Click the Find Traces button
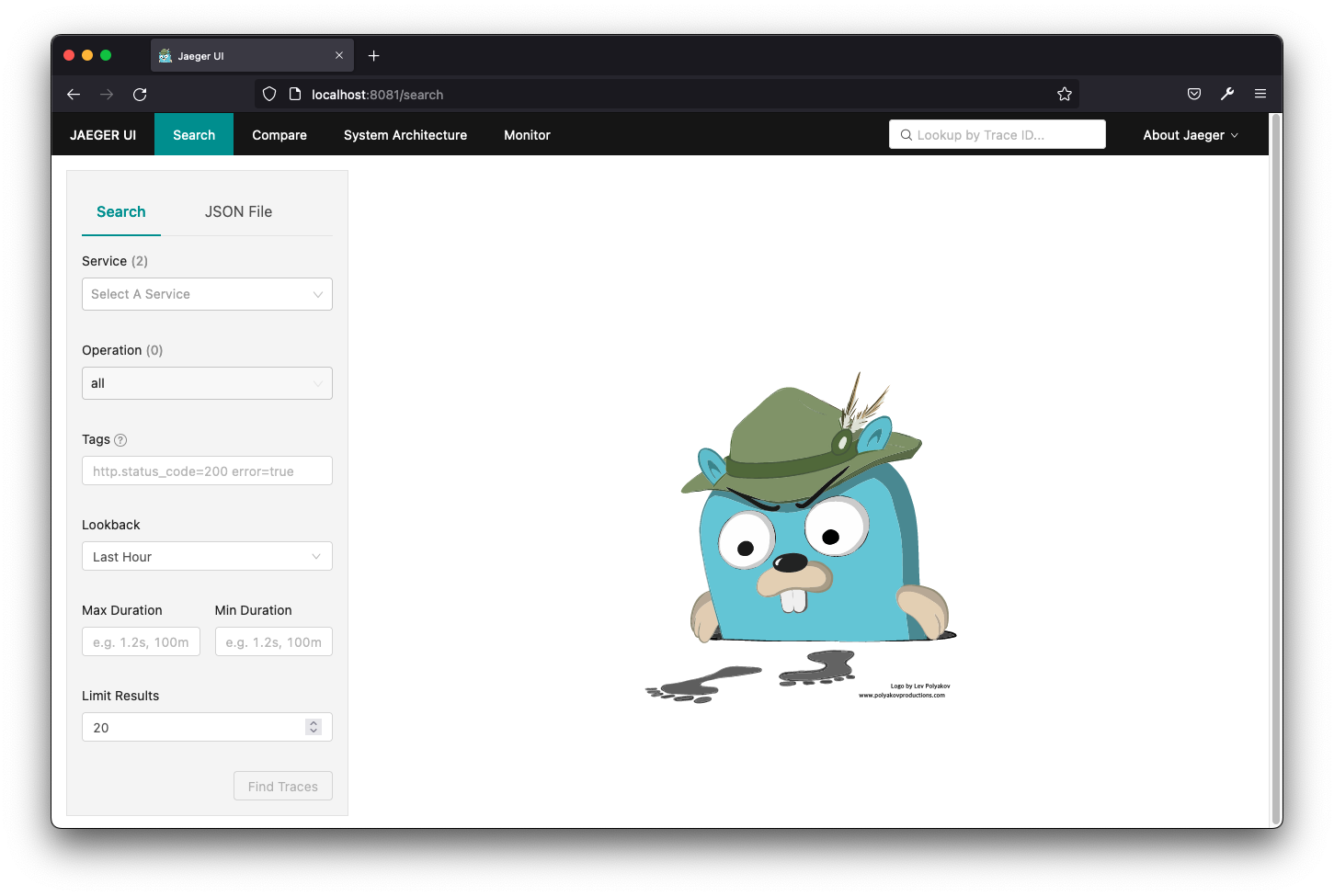The height and width of the screenshot is (896, 1334). (x=283, y=786)
